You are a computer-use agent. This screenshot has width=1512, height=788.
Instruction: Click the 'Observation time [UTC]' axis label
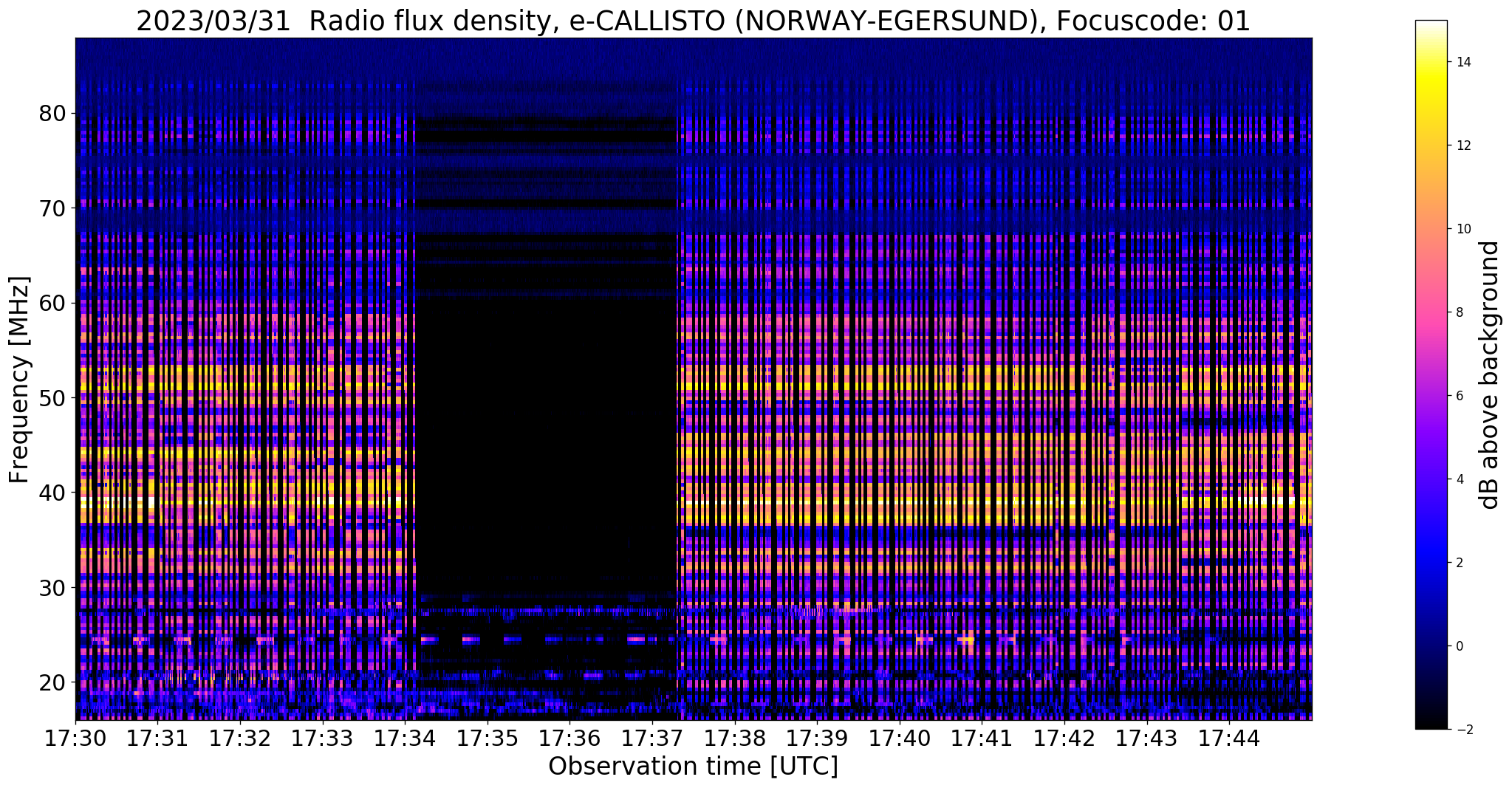point(693,767)
